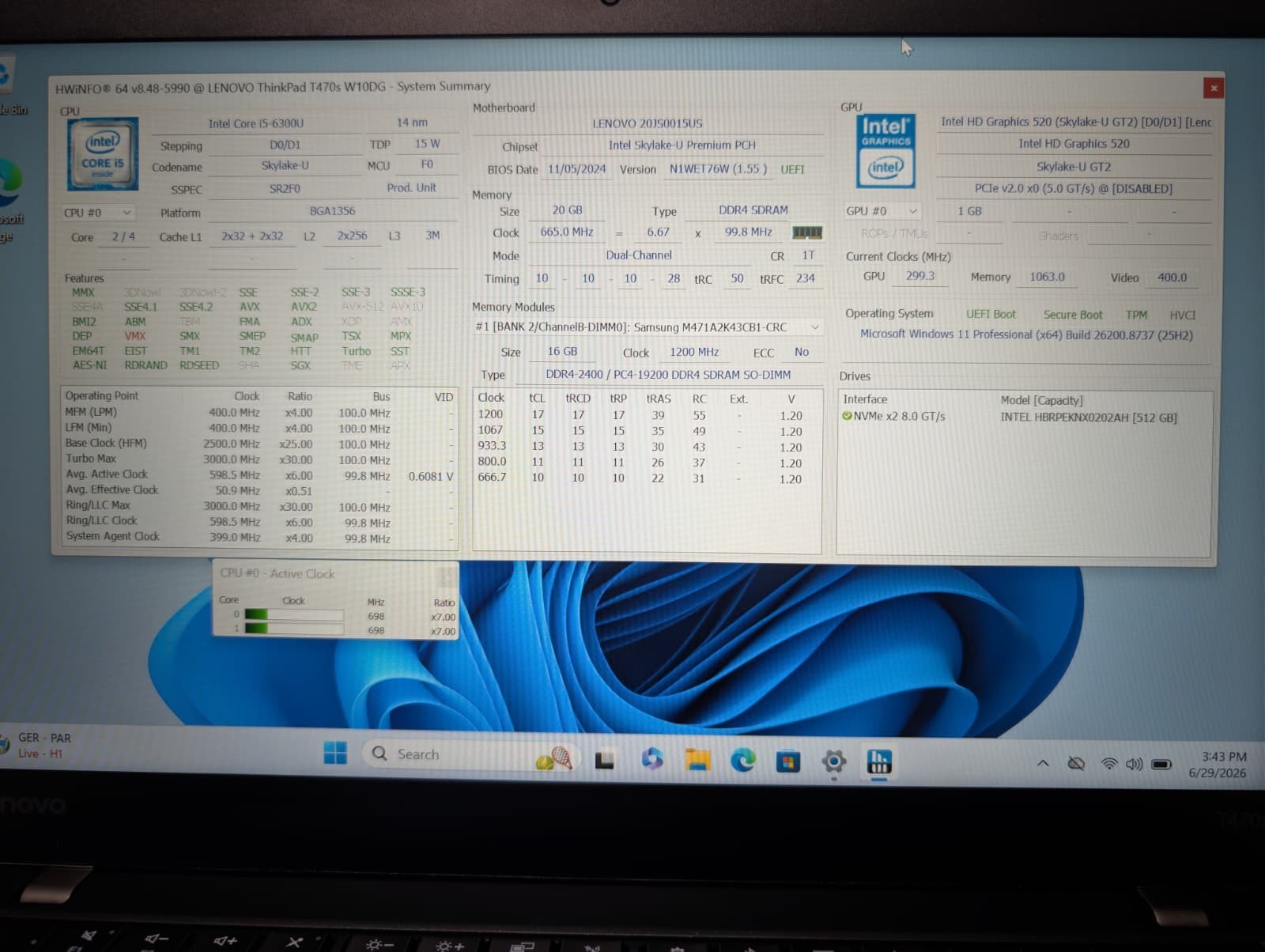
Task: Click the BIOS date '11/05/2024'
Action: [x=576, y=169]
